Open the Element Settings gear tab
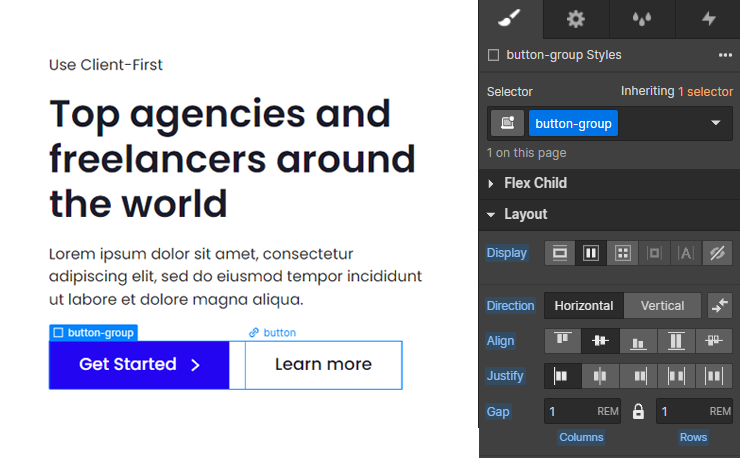740x458 pixels. coord(576,19)
